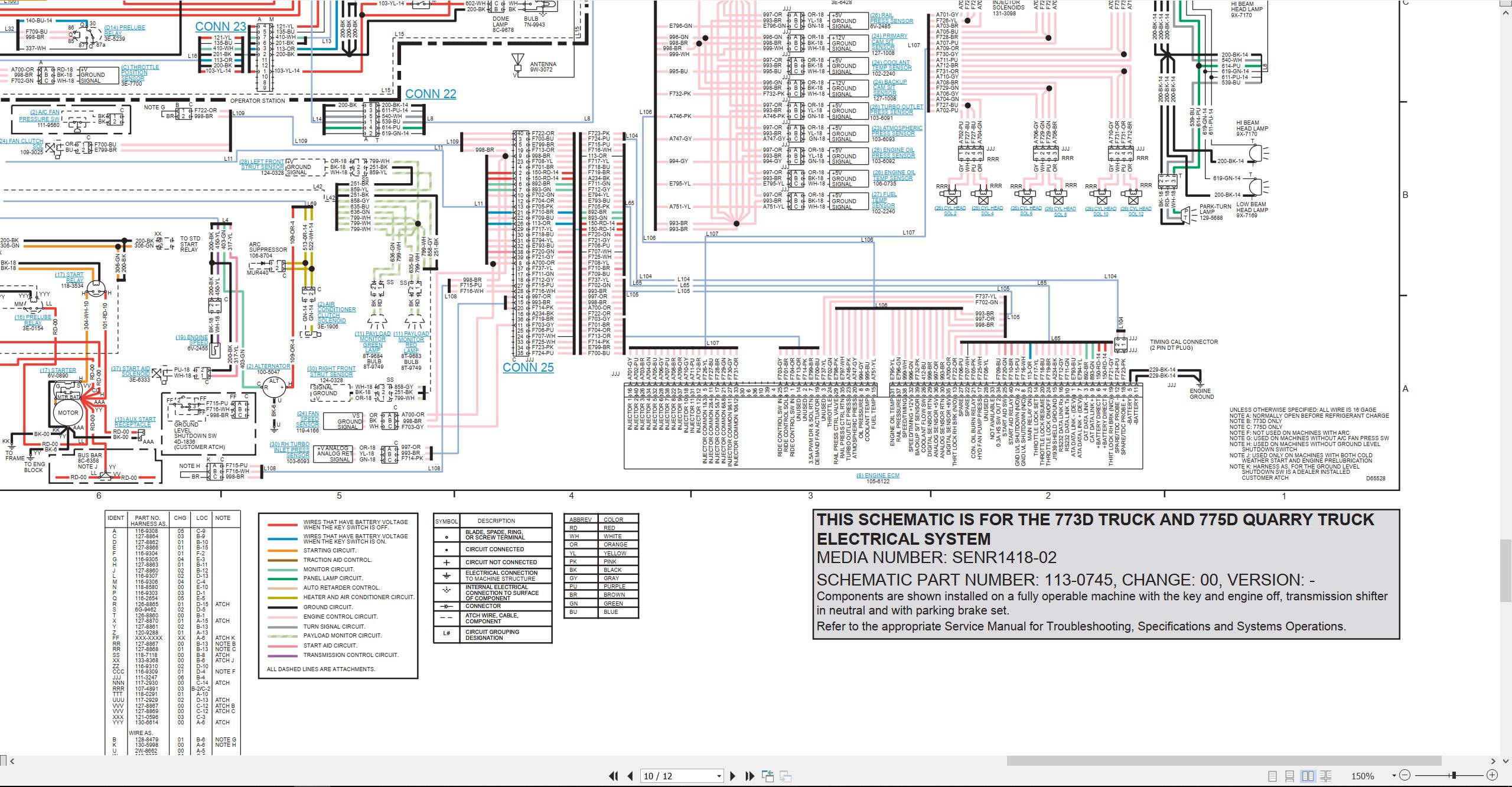
Task: Open the (24) COOLANT TEMP SENSOR link
Action: [892, 65]
